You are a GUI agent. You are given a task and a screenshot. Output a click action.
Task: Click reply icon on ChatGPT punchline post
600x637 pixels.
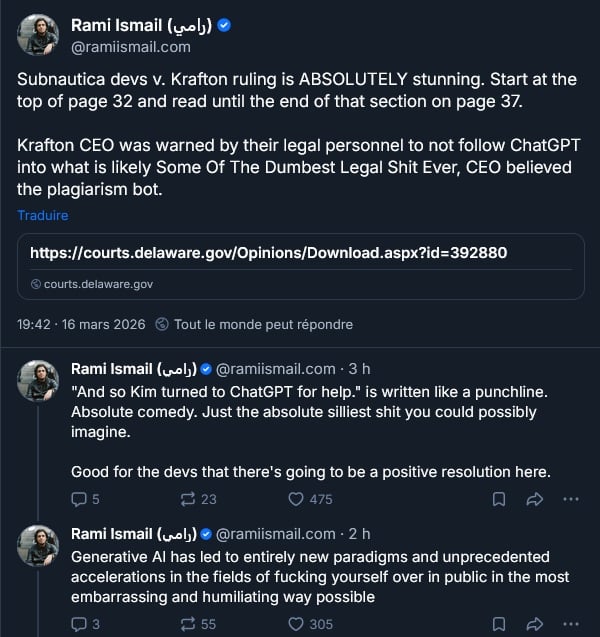[80, 499]
